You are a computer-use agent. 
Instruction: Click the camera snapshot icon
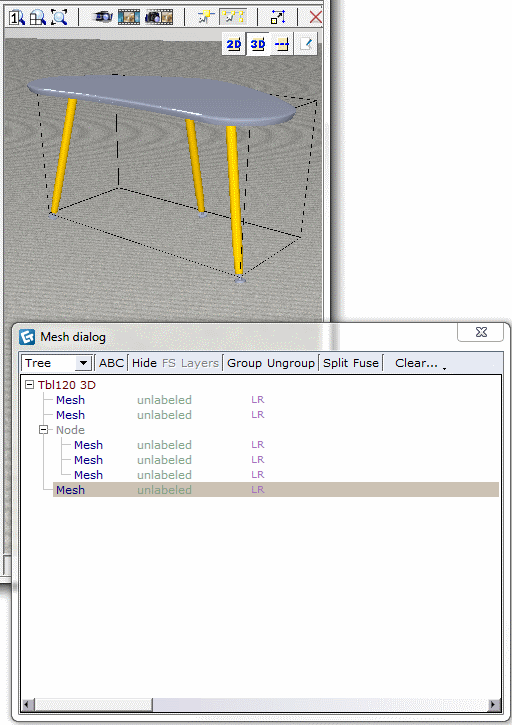pos(103,17)
